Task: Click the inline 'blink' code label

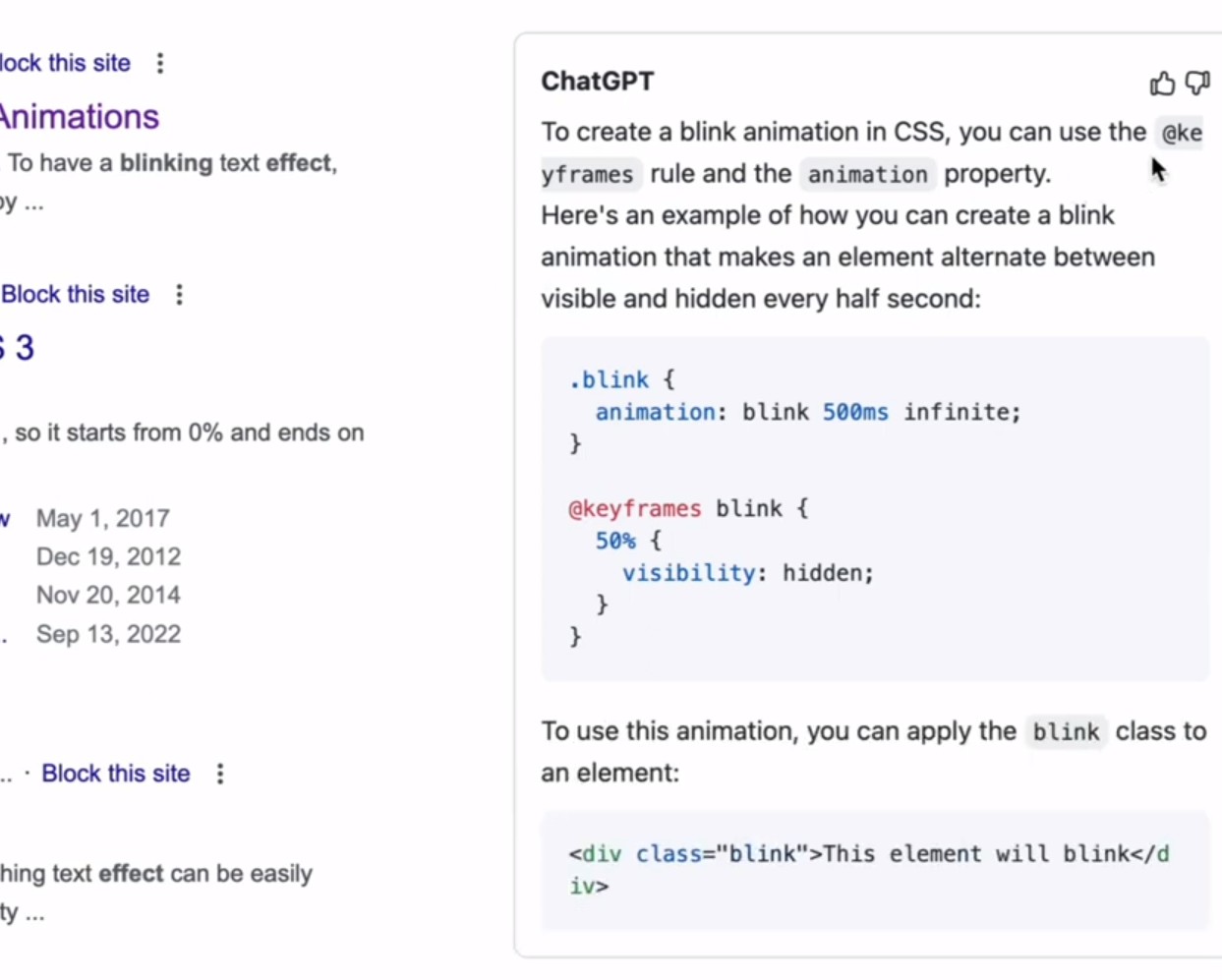Action: [x=1066, y=732]
